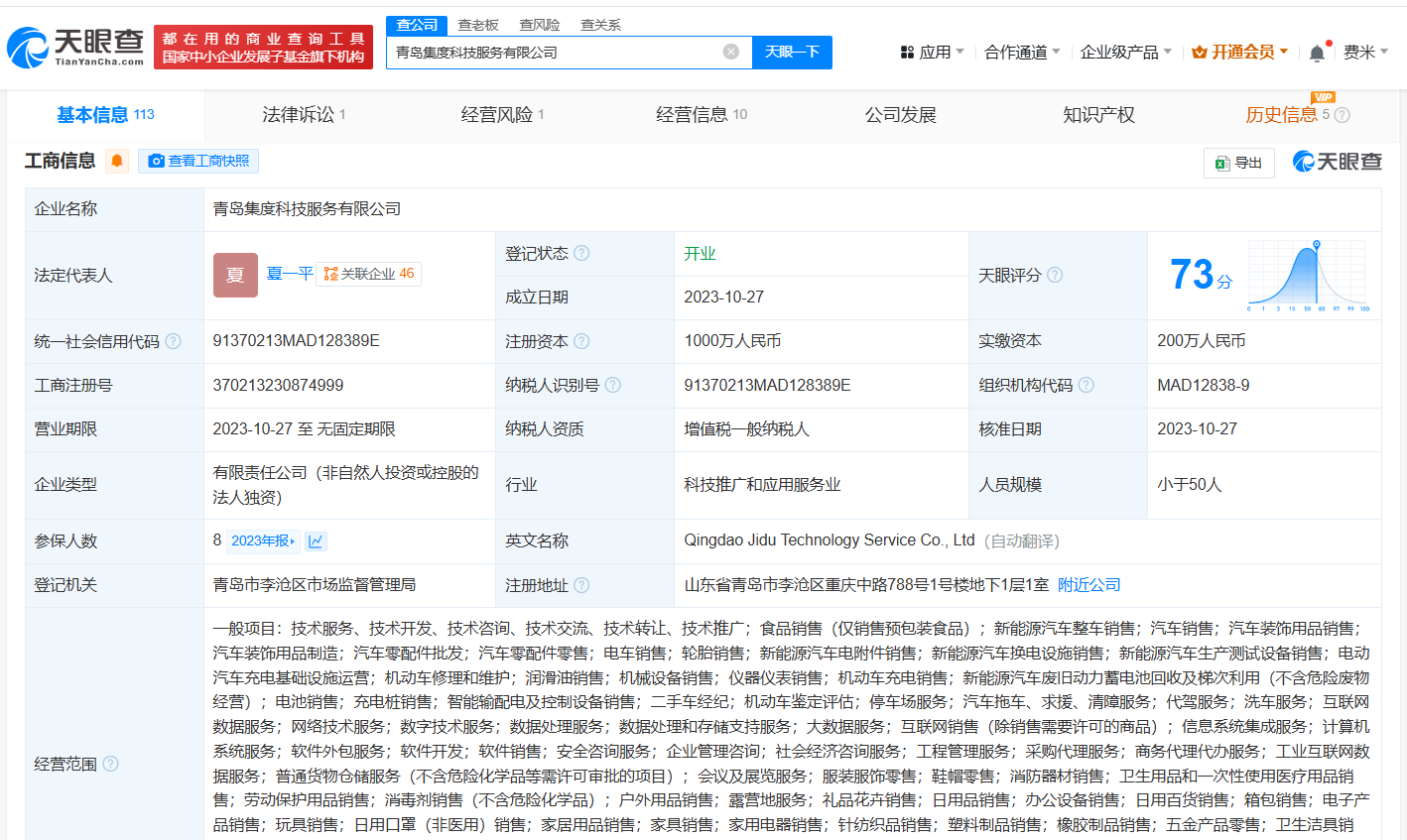Click the 导出 export button
Image resolution: width=1407 pixels, height=840 pixels.
pos(1239,163)
